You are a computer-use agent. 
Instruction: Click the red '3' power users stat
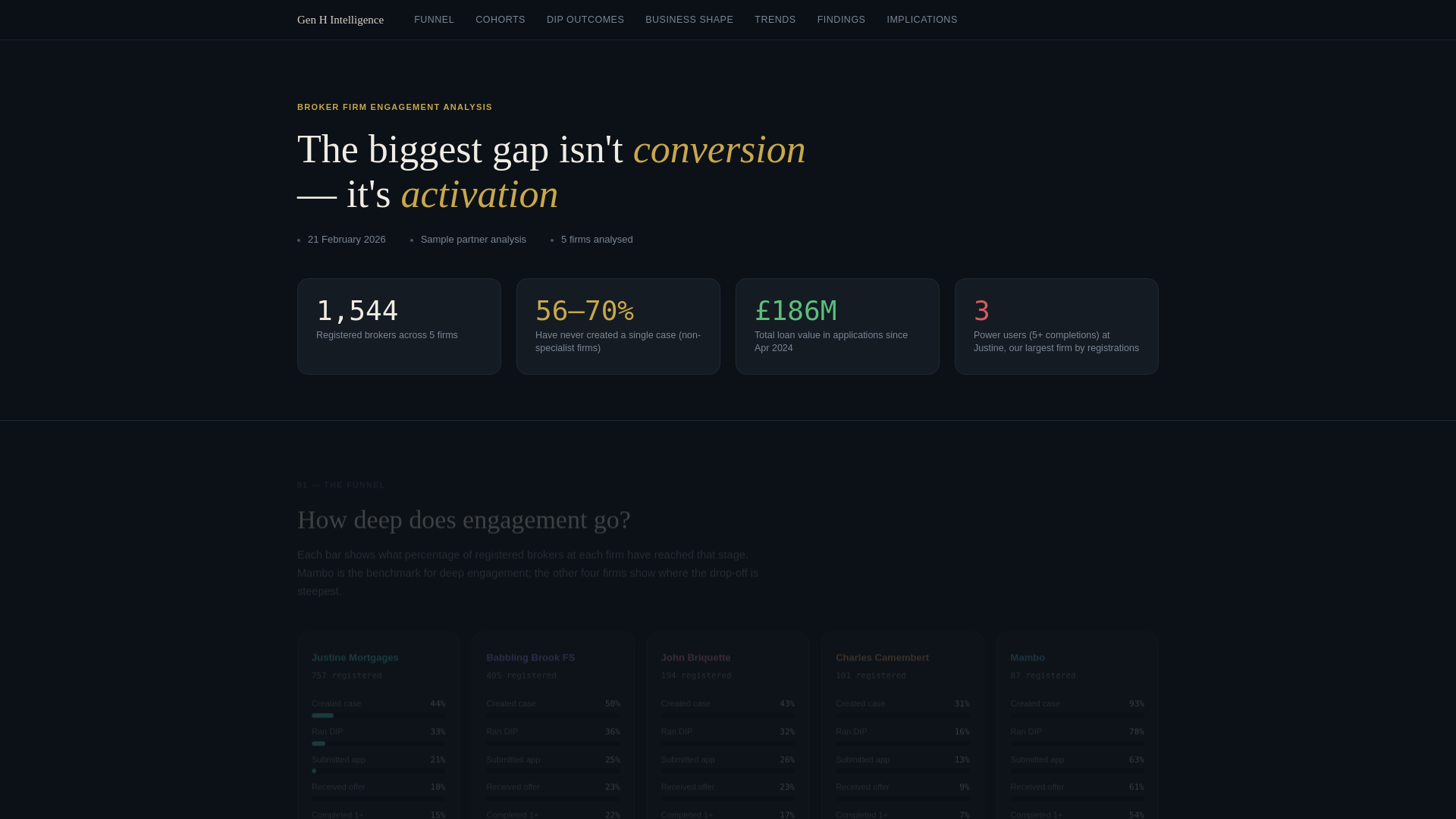(982, 311)
